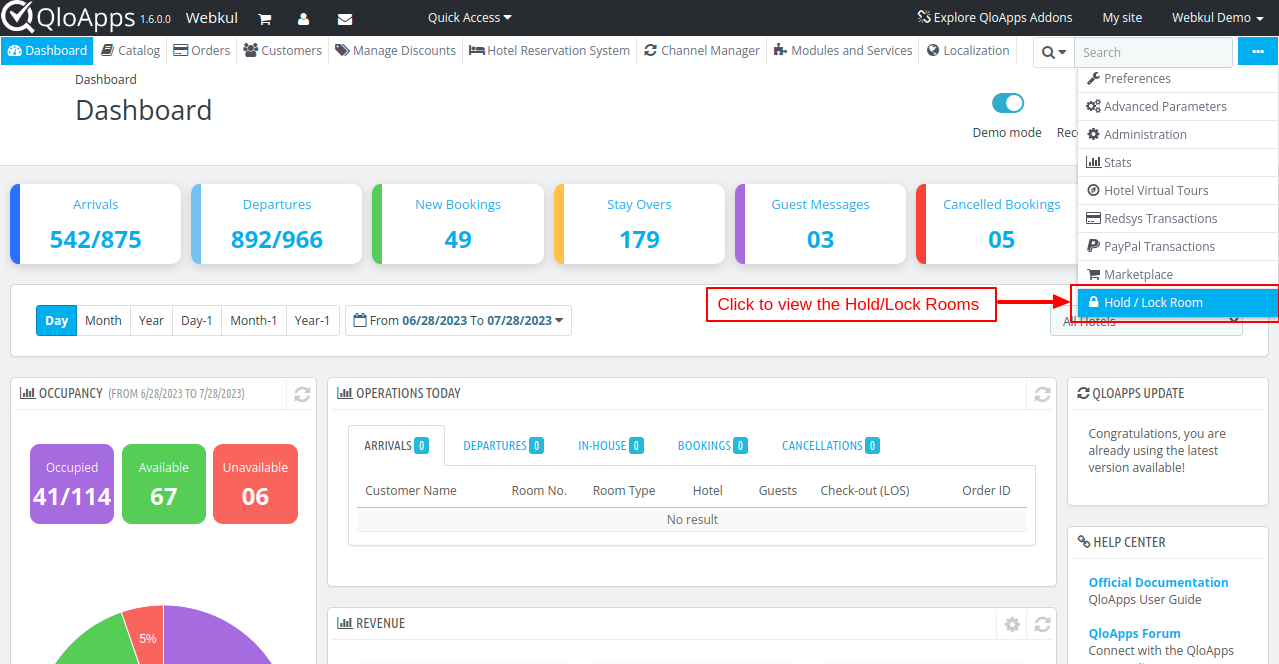Select Redsys Transactions menu entry
1279x664 pixels.
pos(1177,219)
